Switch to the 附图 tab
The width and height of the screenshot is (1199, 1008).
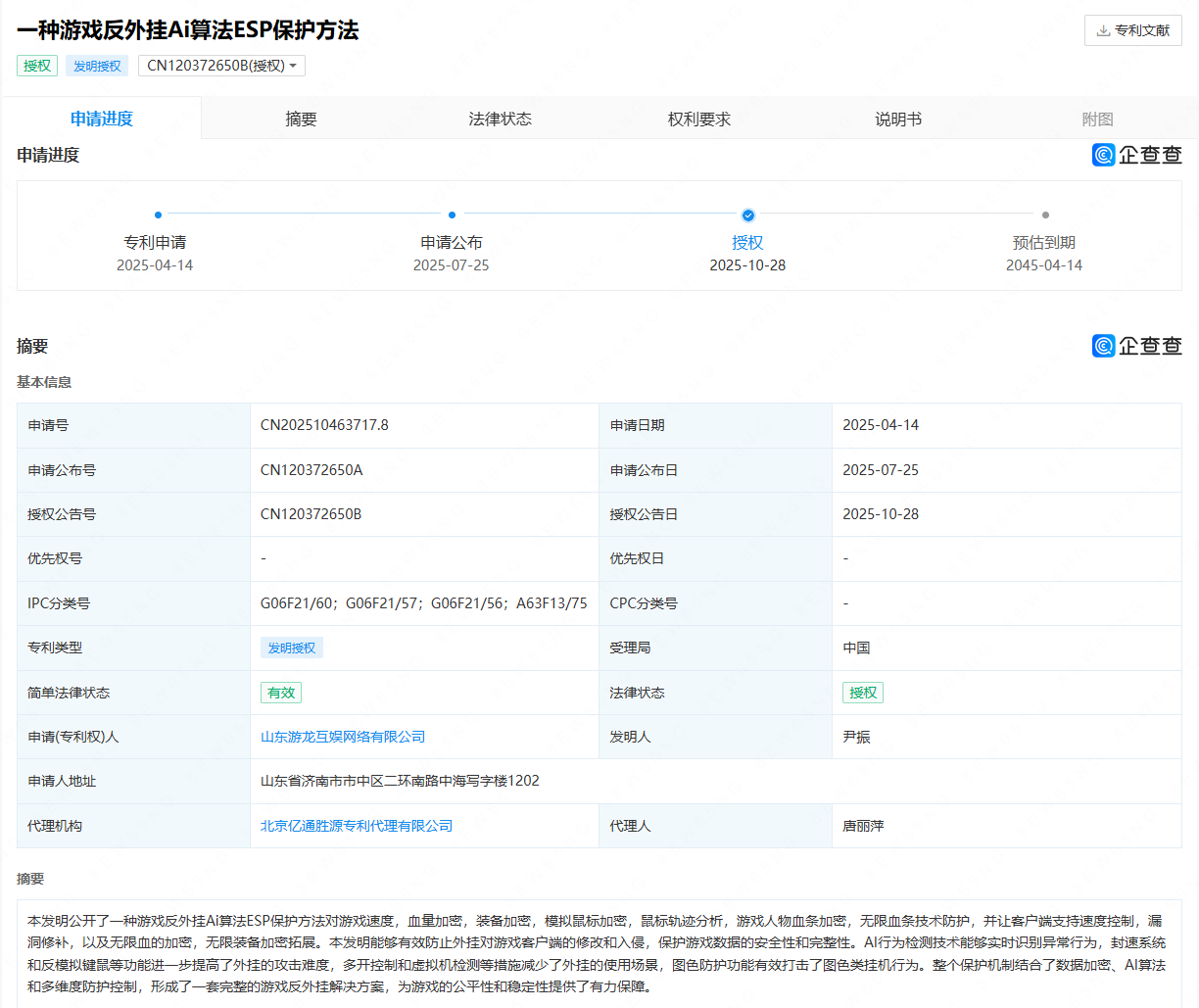pos(1095,118)
